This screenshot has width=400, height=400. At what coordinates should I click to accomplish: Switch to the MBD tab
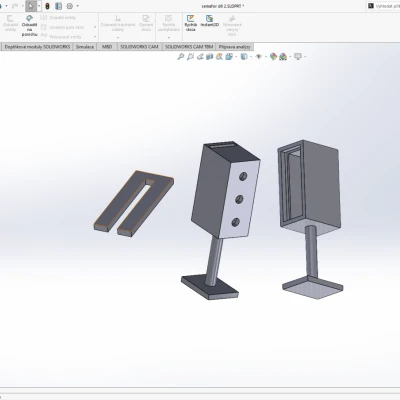tap(107, 47)
